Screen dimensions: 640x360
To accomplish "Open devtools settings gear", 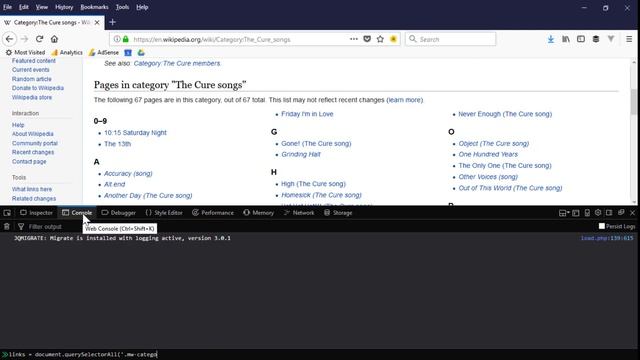I will 598,213.
